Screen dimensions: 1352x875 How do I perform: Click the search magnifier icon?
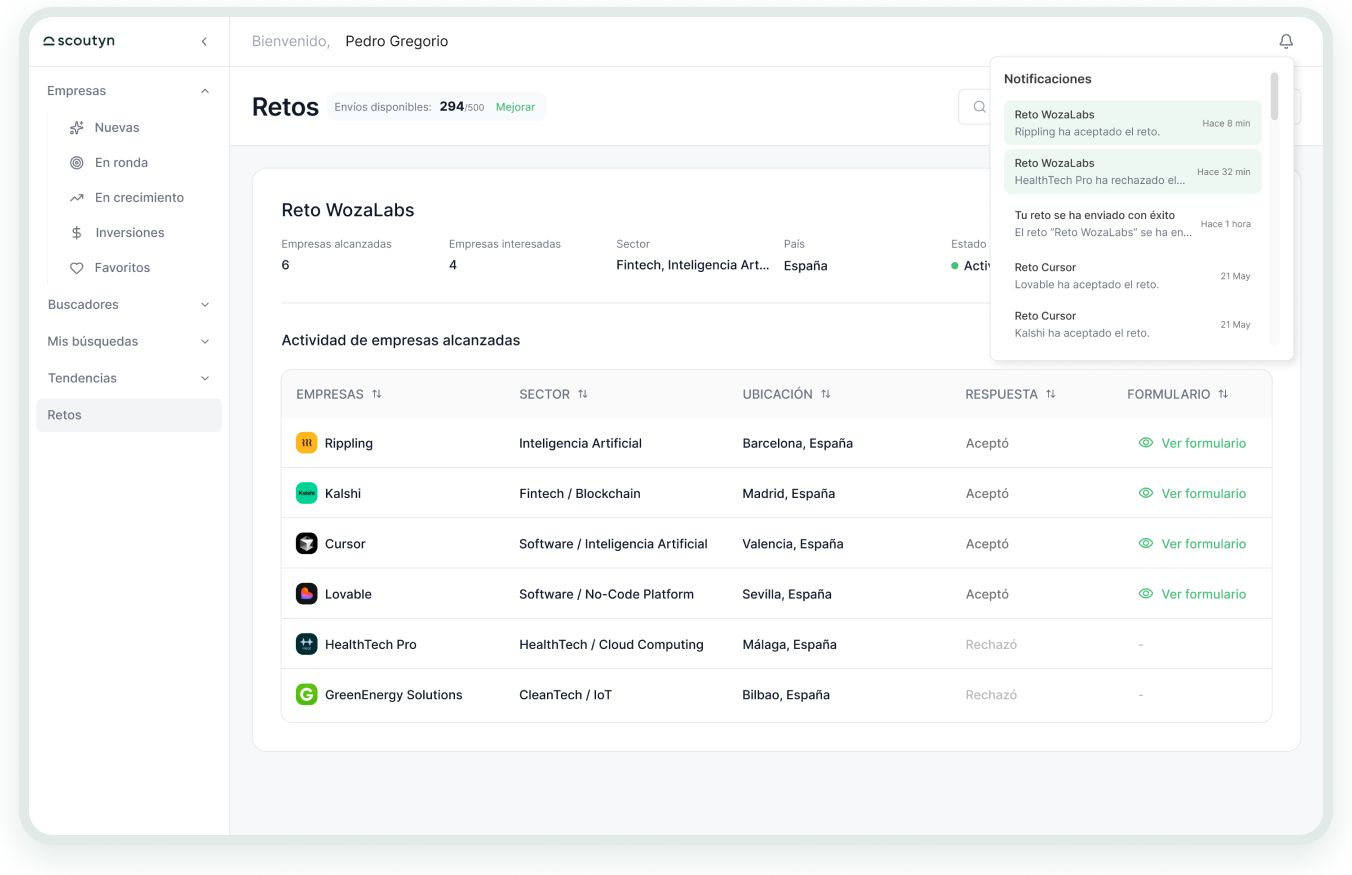coord(980,107)
